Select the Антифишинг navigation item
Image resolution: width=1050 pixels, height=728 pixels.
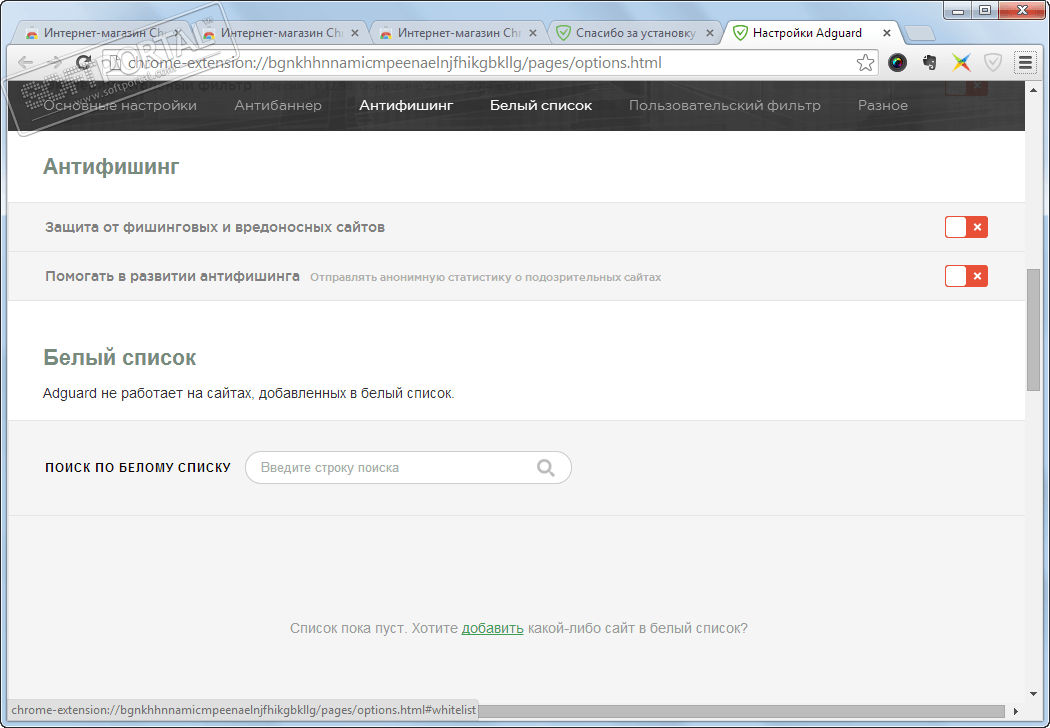click(x=406, y=105)
